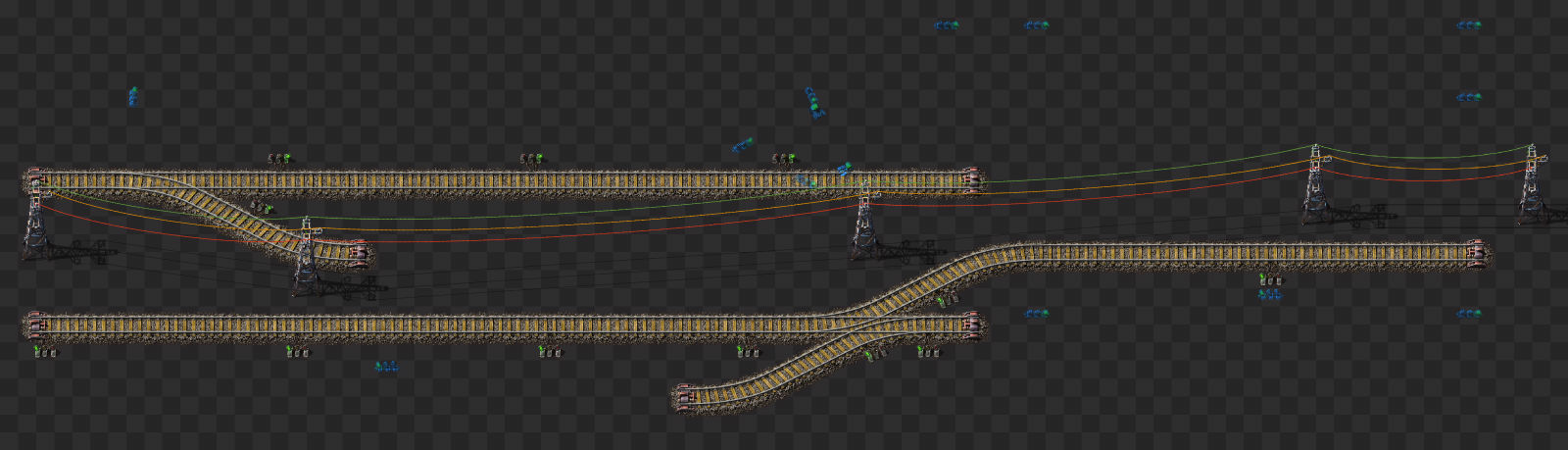Click the third signal beneath the lower-left track
1568x450 pixels.
click(x=550, y=351)
